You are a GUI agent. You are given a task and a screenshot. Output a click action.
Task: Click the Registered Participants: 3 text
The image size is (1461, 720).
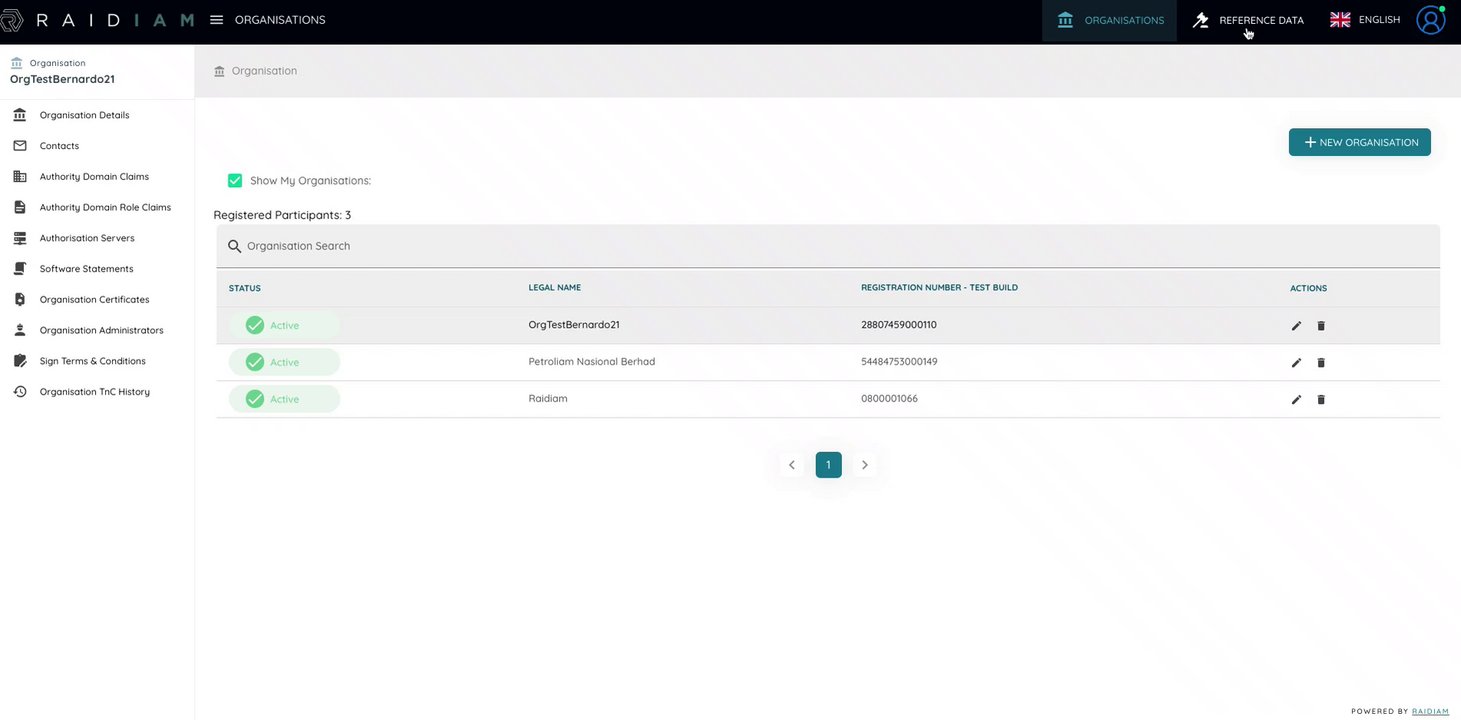(282, 215)
